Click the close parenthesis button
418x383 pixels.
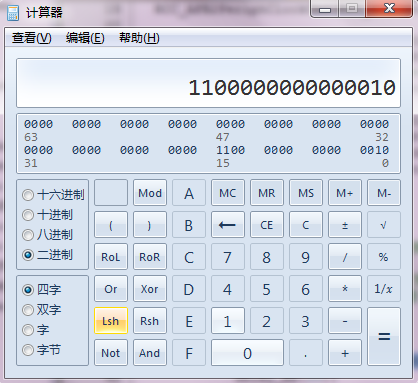click(x=150, y=225)
